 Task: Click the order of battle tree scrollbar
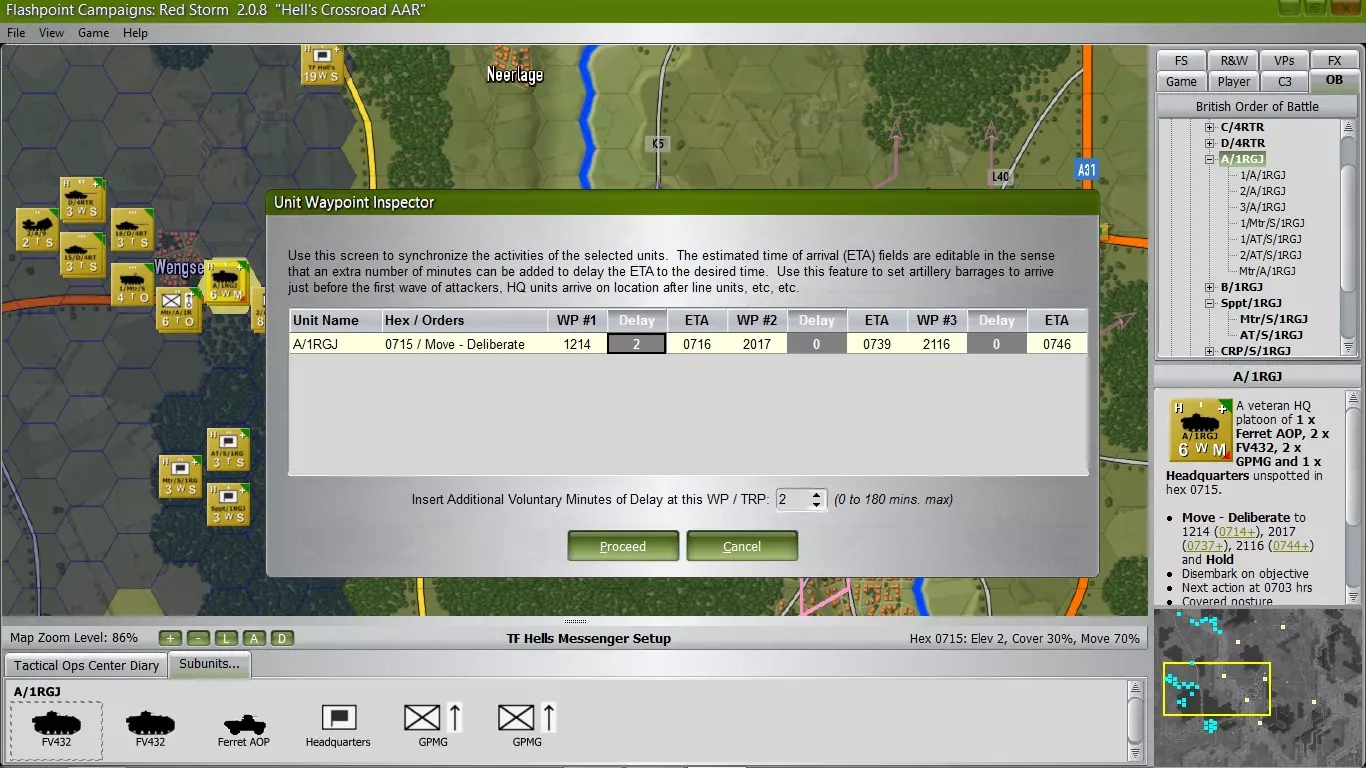pos(1348,236)
